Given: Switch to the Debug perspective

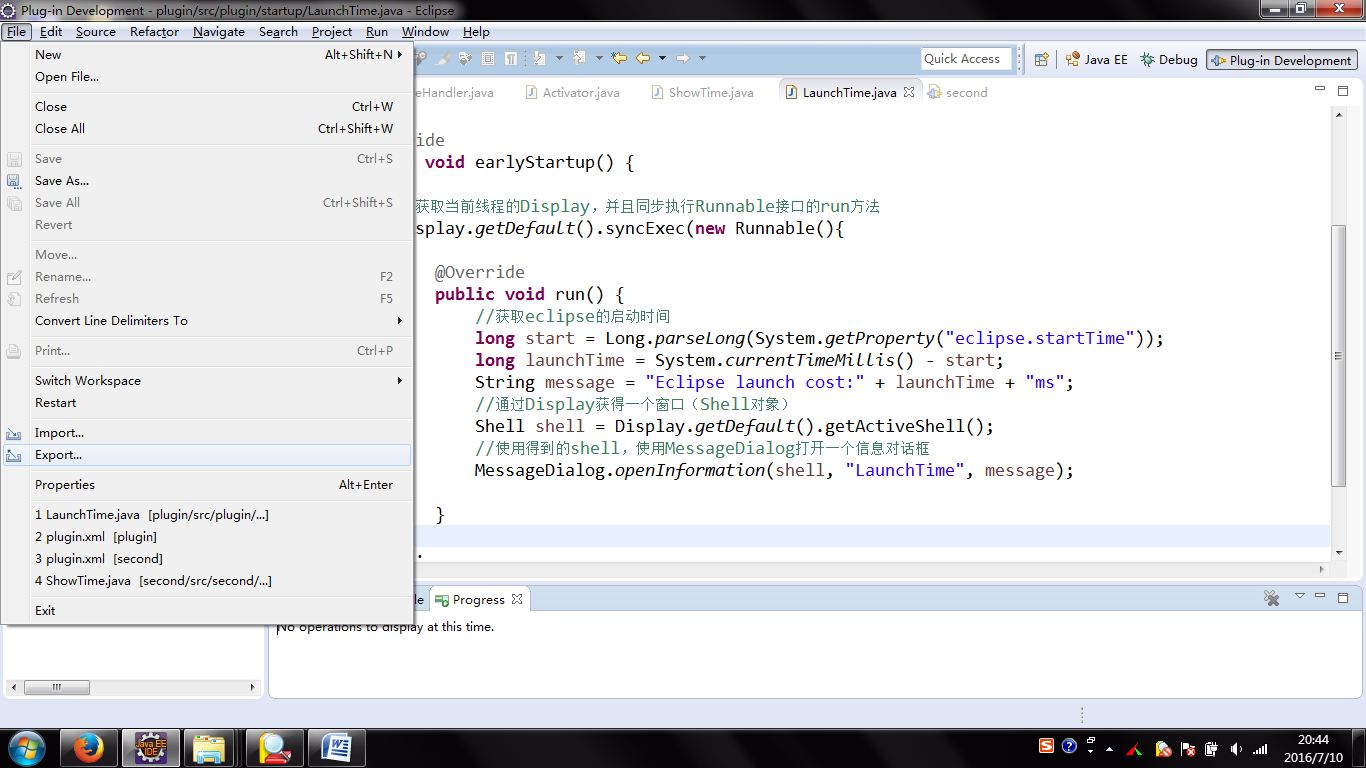Looking at the screenshot, I should 1168,60.
